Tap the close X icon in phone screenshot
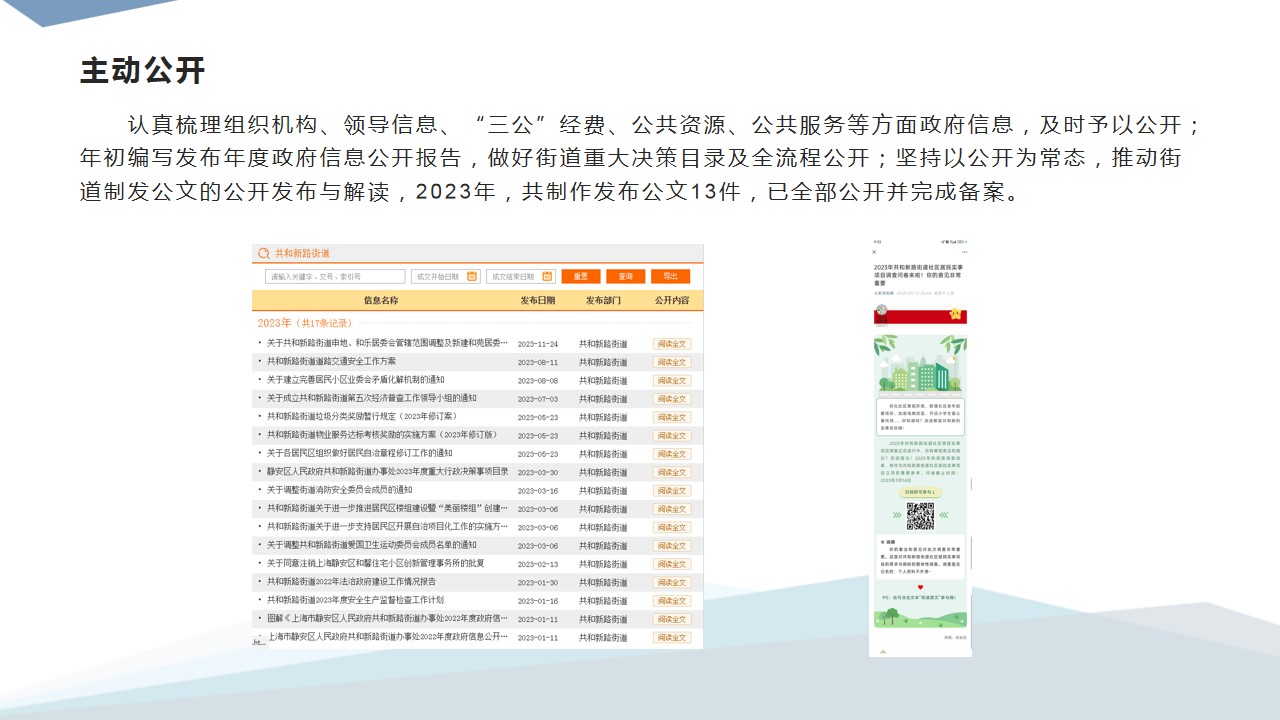 point(875,253)
